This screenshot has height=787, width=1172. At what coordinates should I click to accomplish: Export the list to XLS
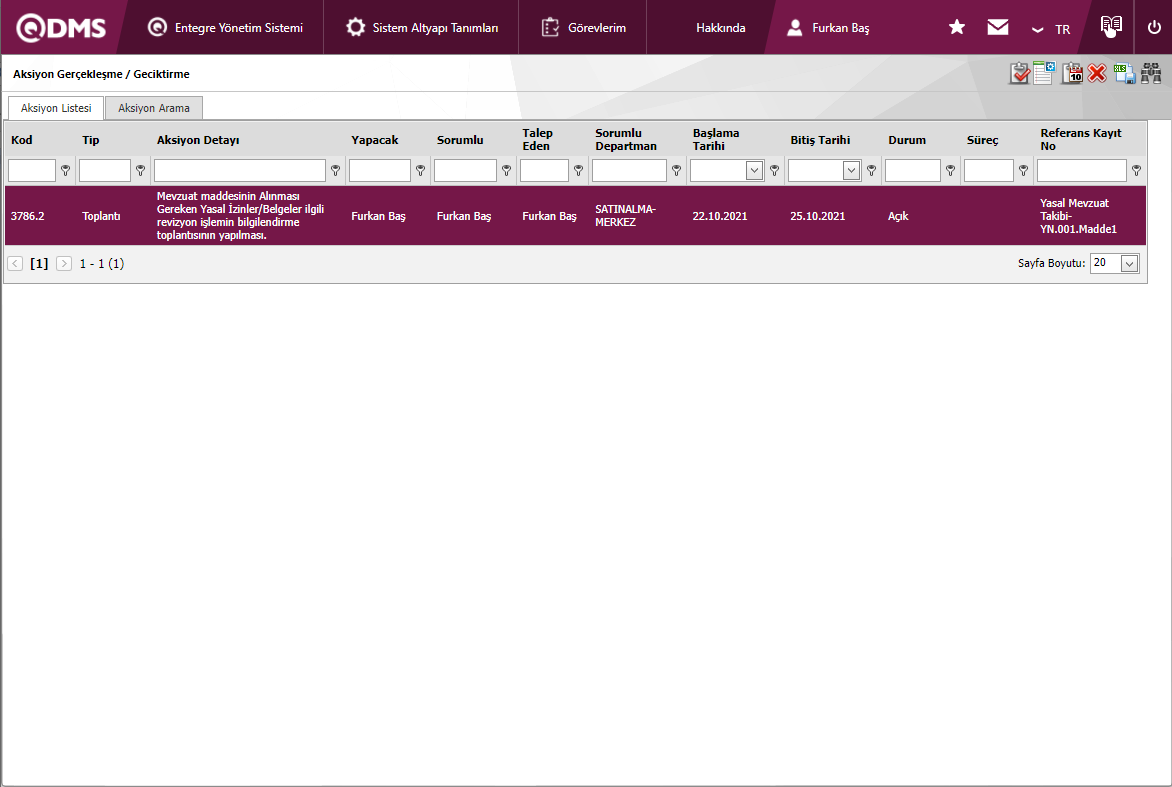pos(1124,73)
